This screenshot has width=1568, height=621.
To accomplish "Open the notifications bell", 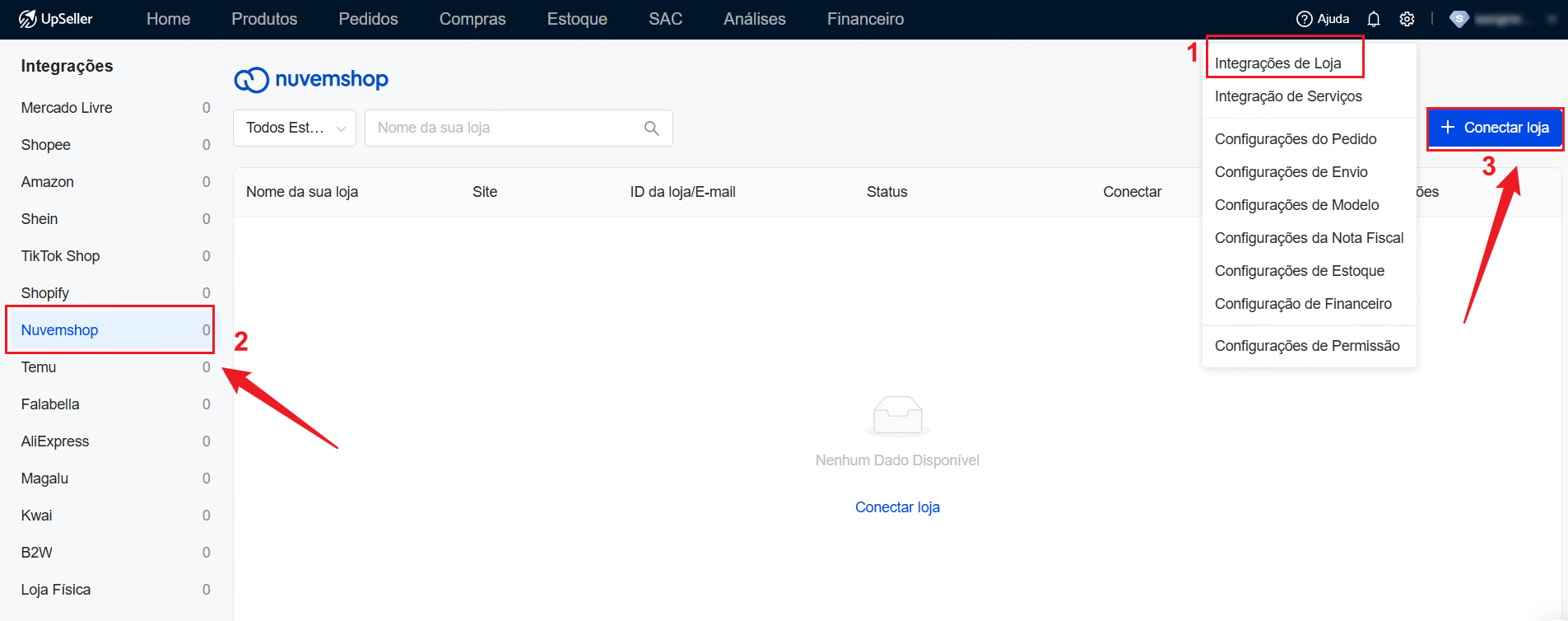I will 1374,19.
